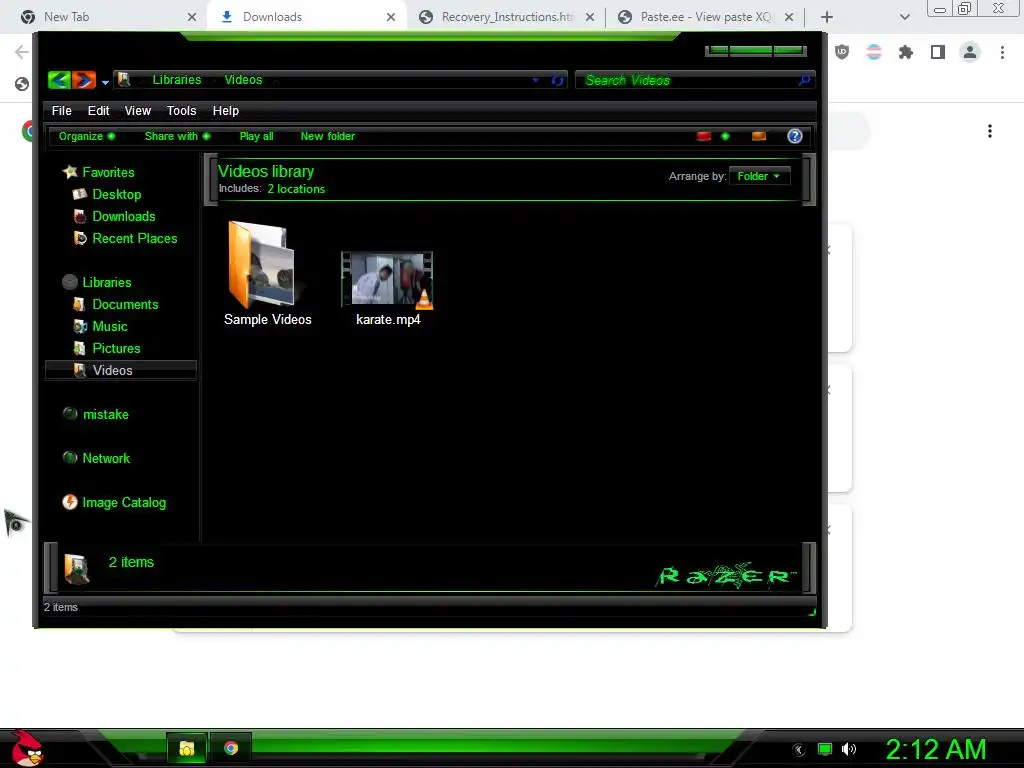Click the Chrome profile avatar icon

(970, 52)
